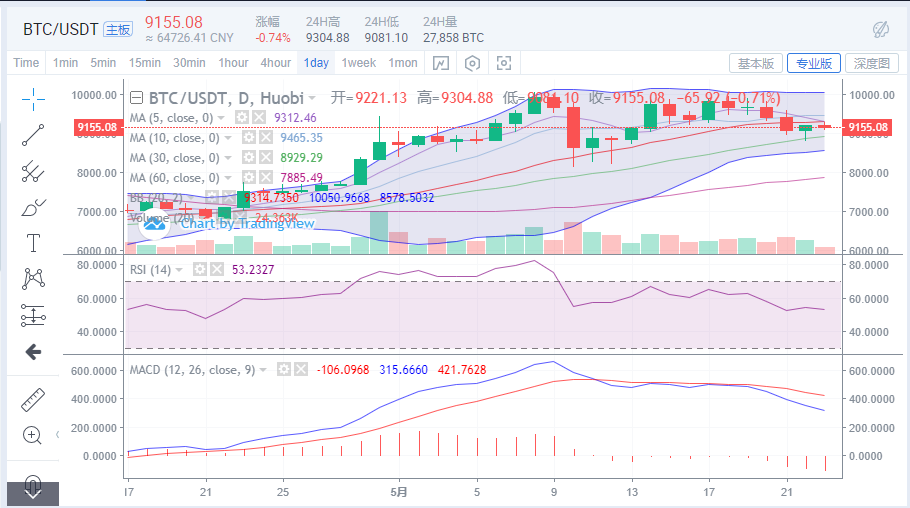The width and height of the screenshot is (910, 508).
Task: Open settings for MA 5 indicator
Action: [x=241, y=118]
